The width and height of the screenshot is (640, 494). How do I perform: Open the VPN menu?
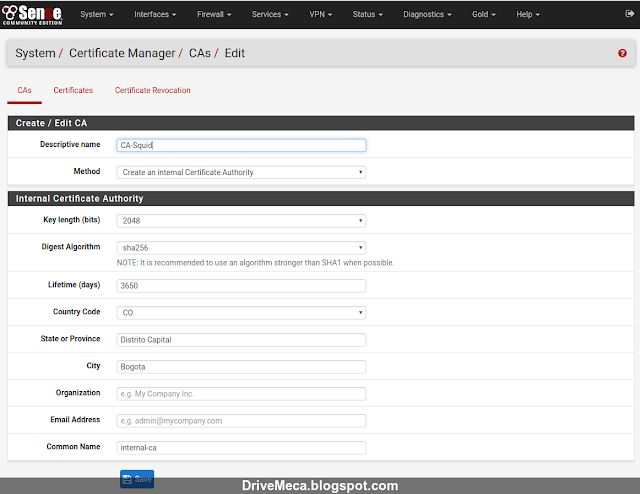coord(320,14)
